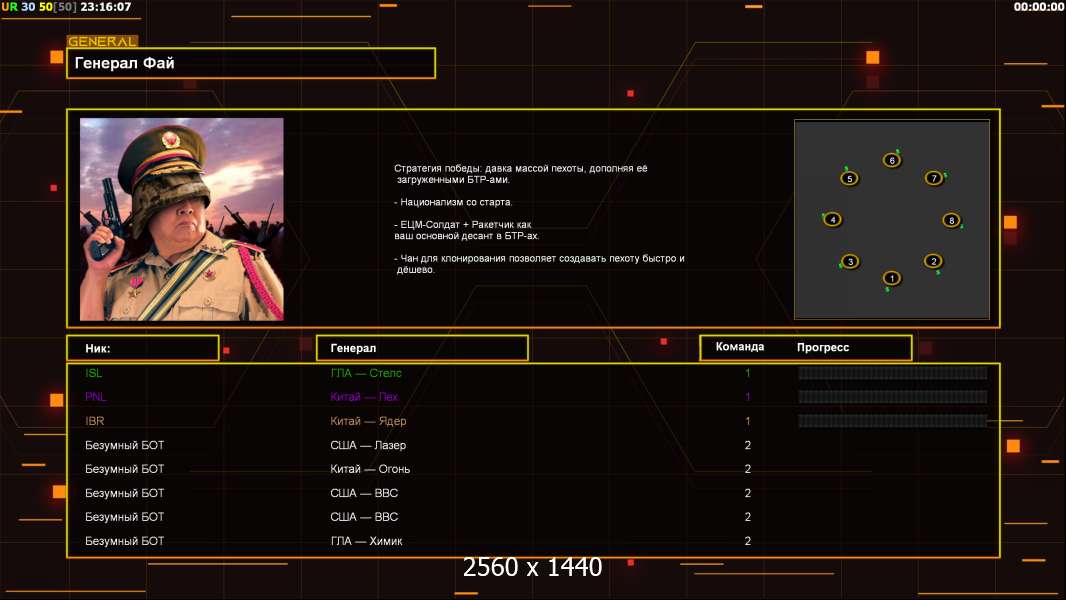This screenshot has width=1066, height=600.
Task: Choose start position 5 on the minimap
Action: coord(849,179)
